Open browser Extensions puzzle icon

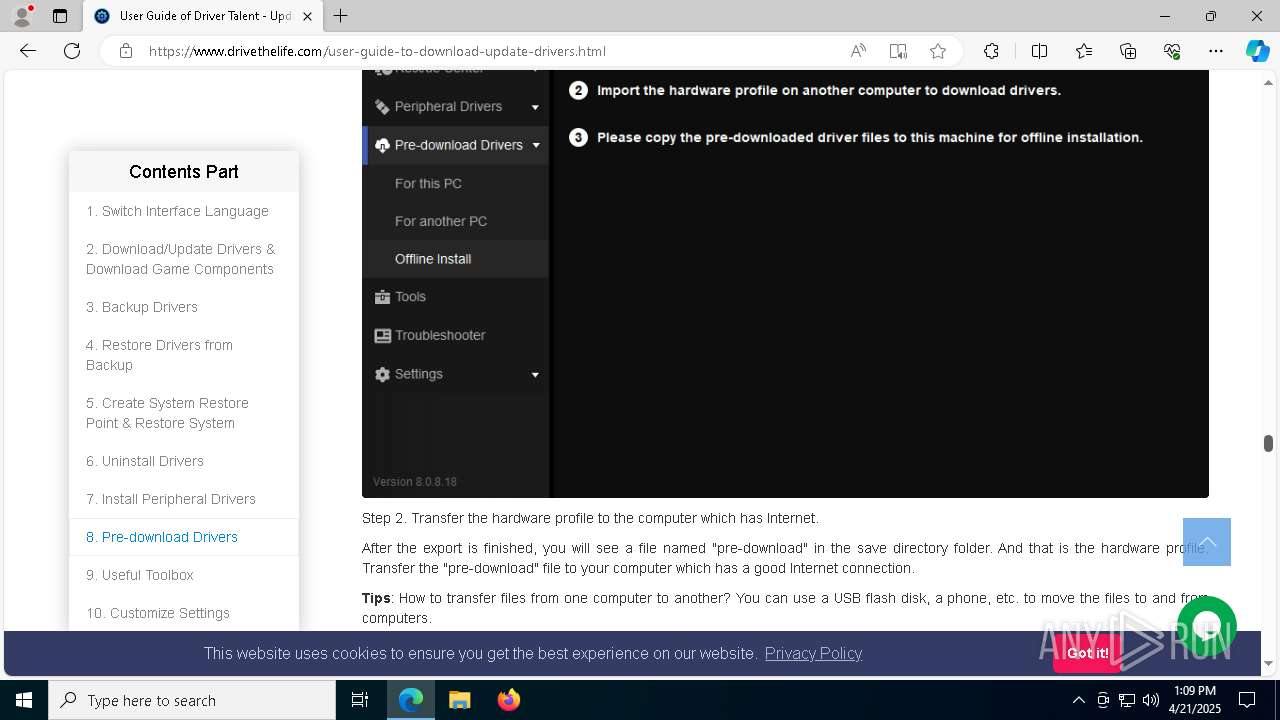coord(991,51)
